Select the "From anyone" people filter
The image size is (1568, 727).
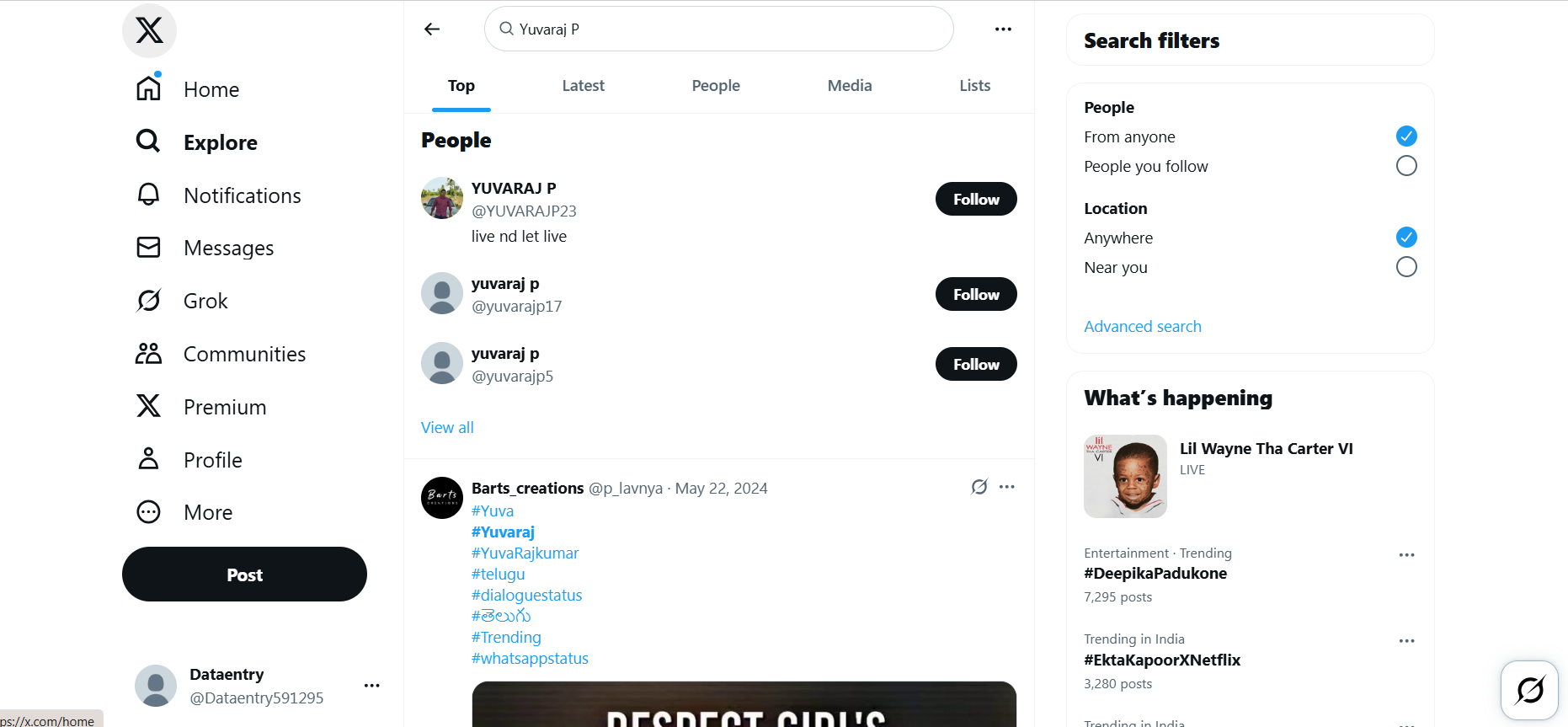pos(1405,136)
